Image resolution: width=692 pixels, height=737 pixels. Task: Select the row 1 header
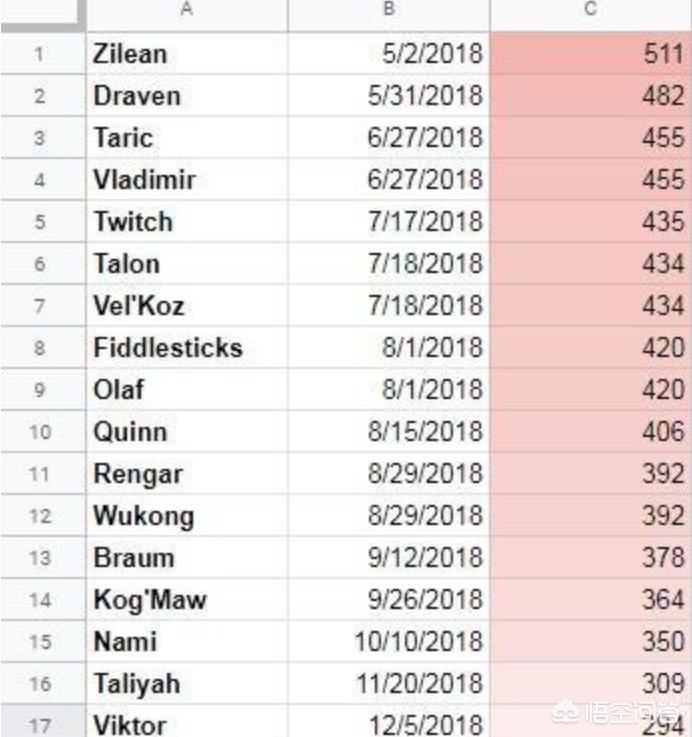[x=42, y=54]
